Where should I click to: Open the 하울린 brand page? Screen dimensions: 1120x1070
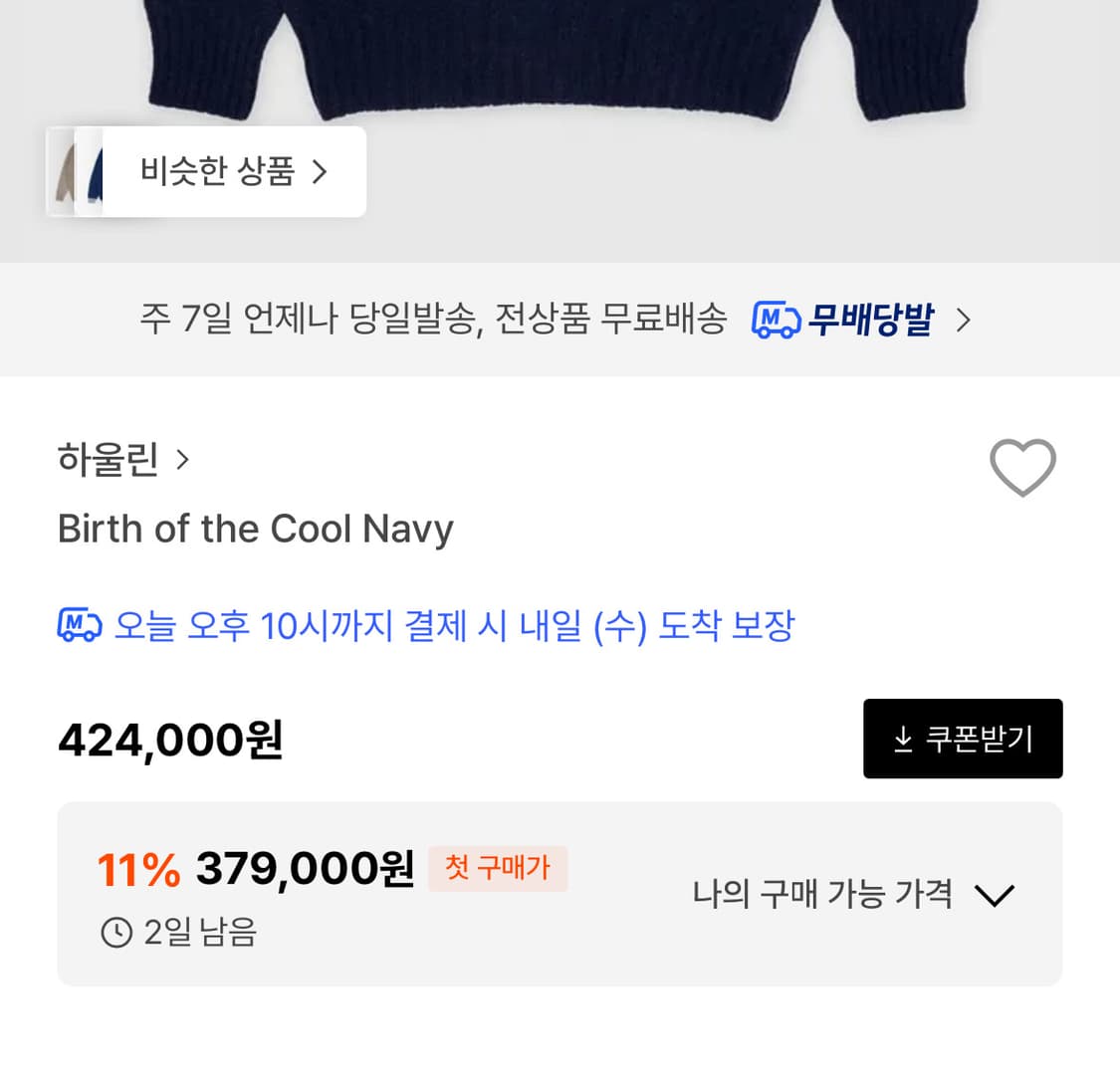pyautogui.click(x=110, y=459)
